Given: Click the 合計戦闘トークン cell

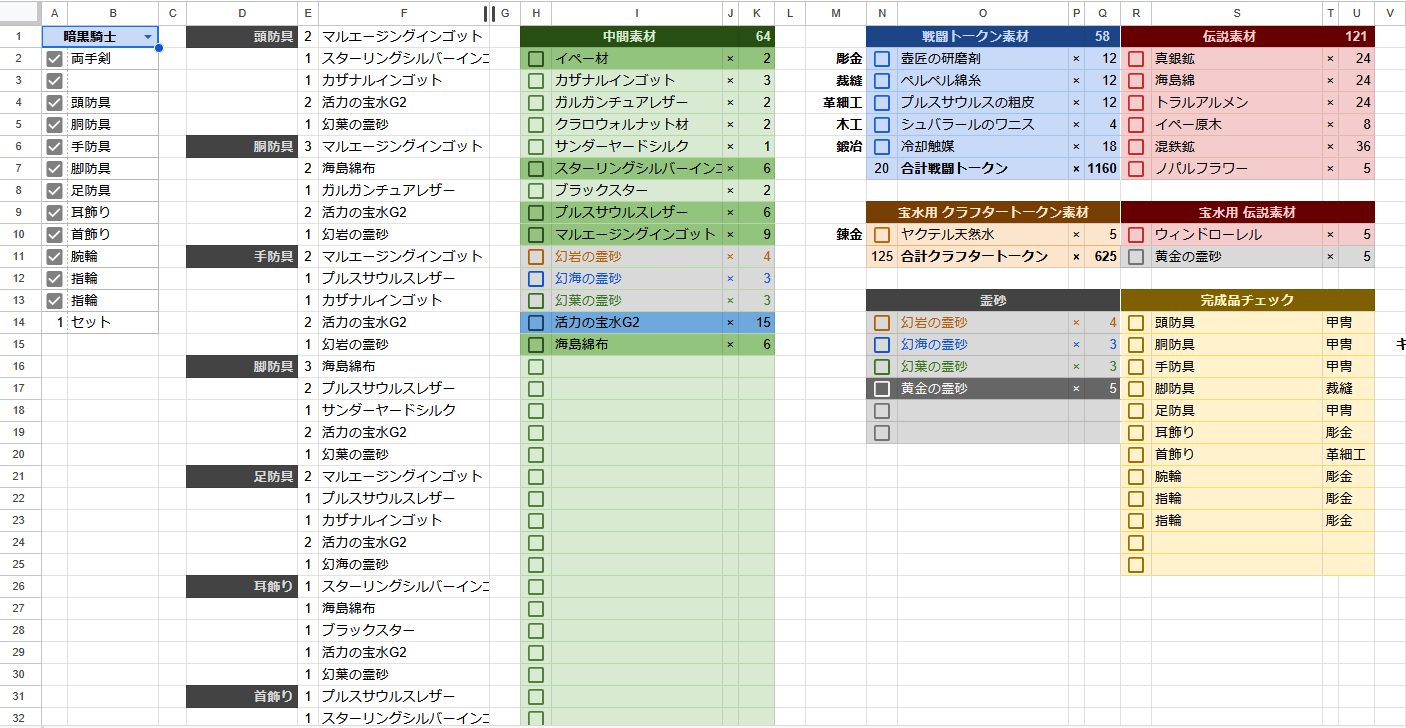Looking at the screenshot, I should point(982,169).
